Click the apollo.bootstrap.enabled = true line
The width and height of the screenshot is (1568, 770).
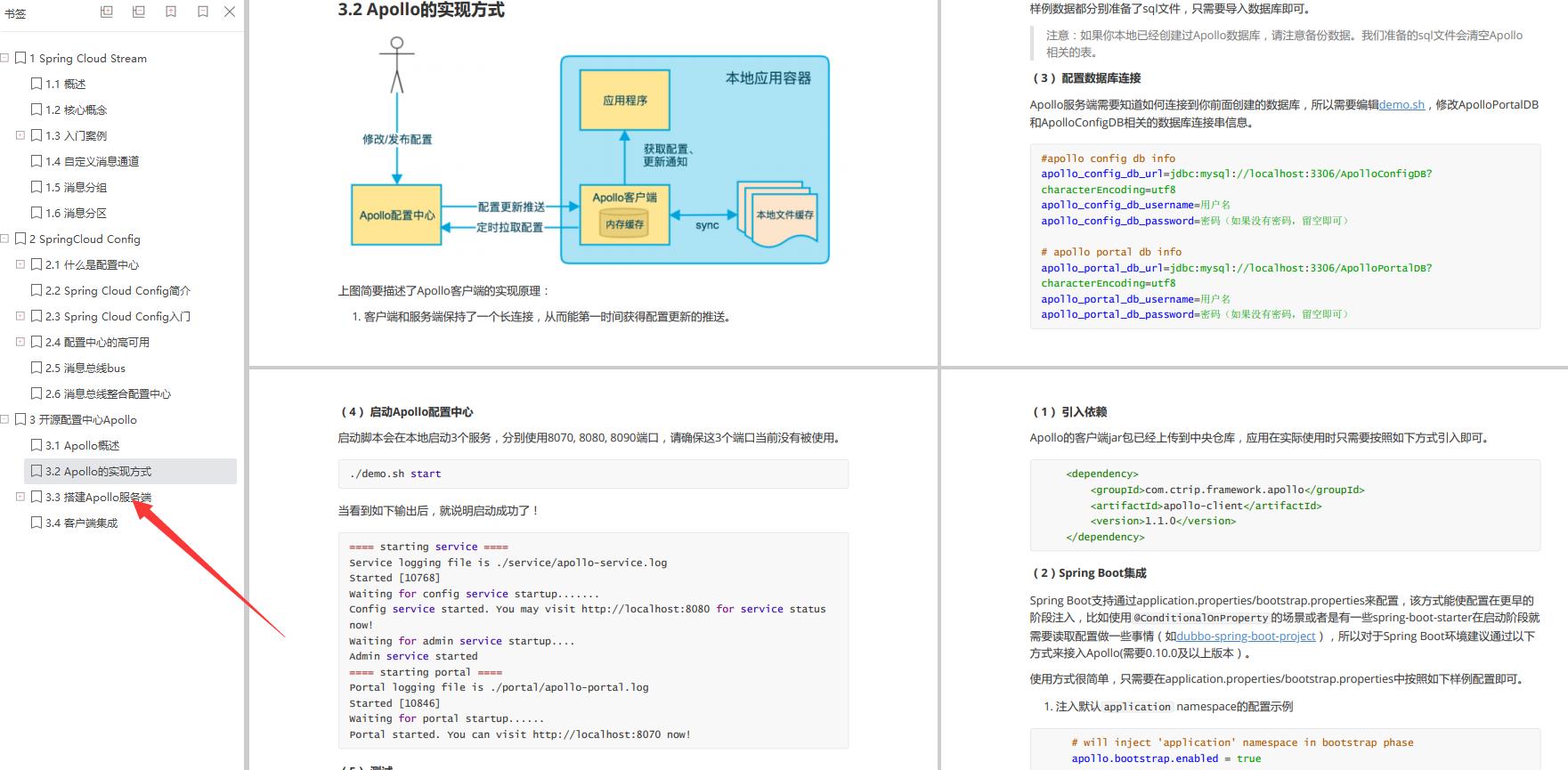coord(1166,758)
